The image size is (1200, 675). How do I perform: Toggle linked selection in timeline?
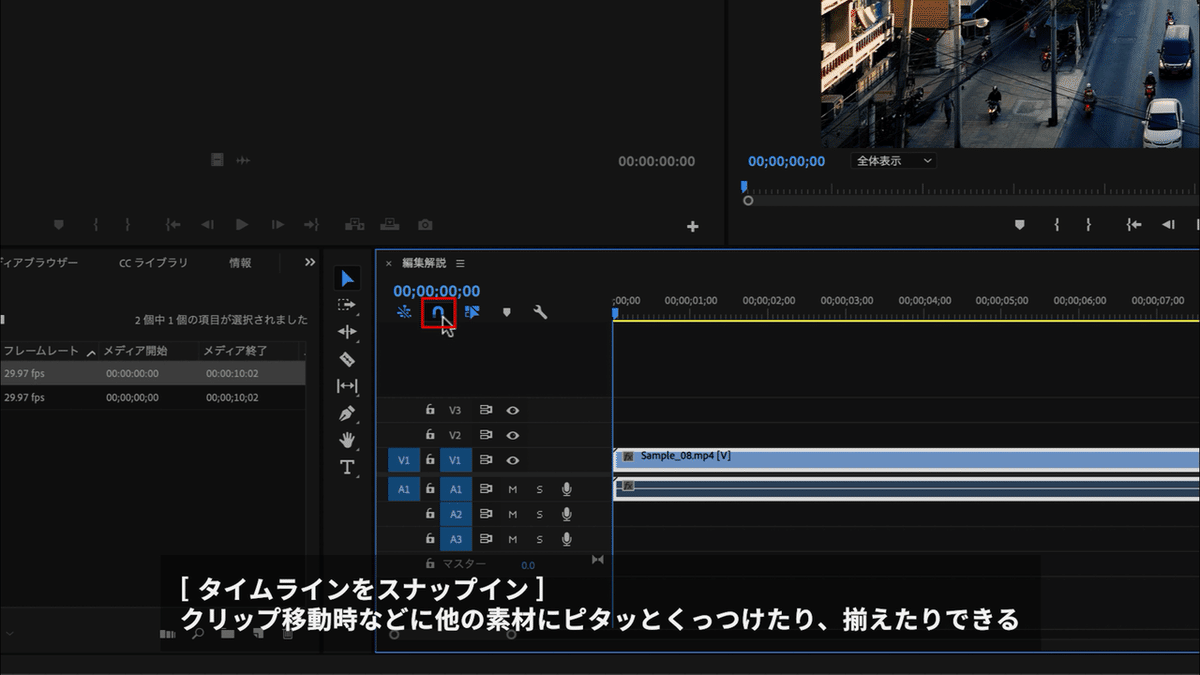[472, 312]
